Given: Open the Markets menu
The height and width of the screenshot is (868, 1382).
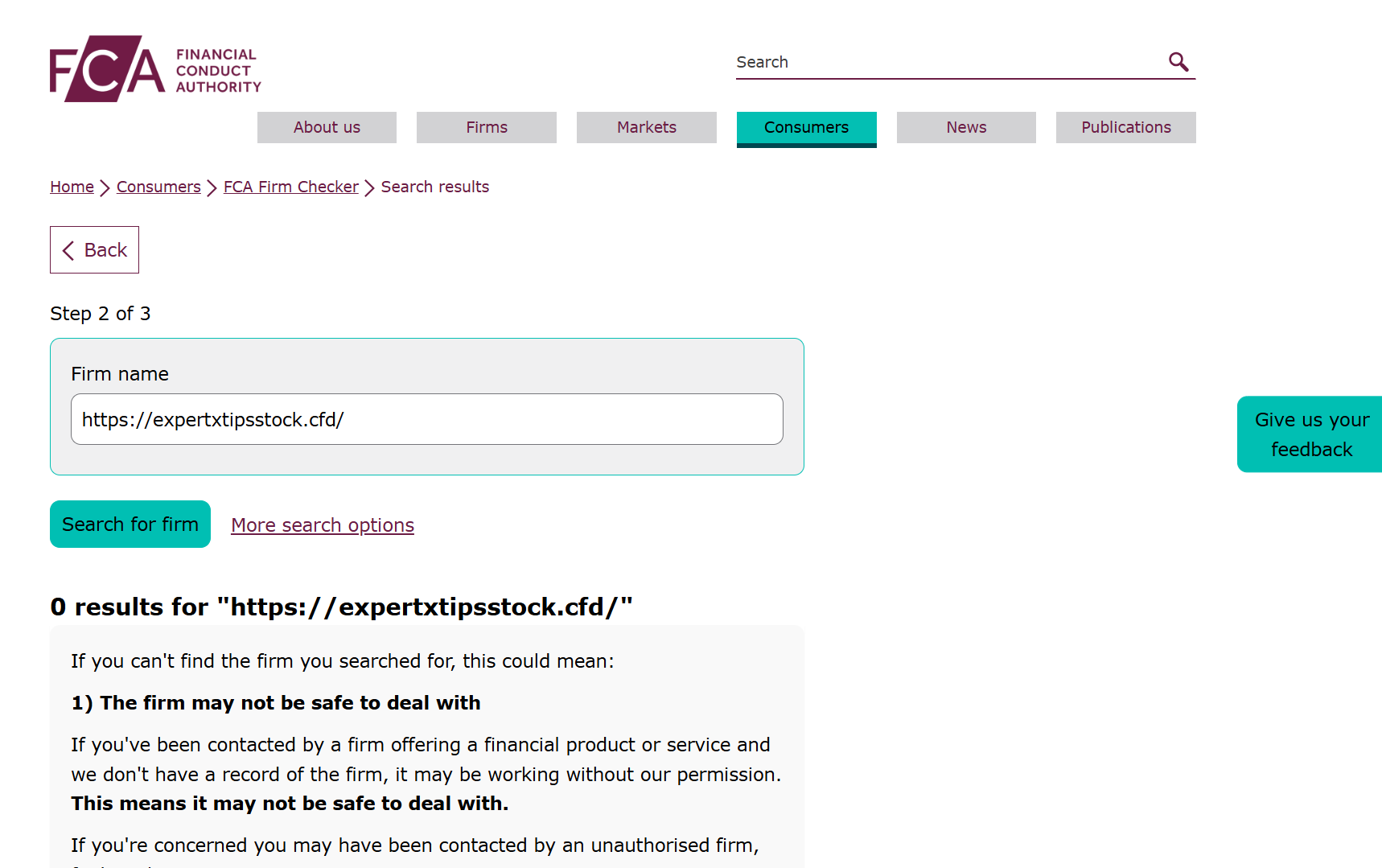Looking at the screenshot, I should [647, 127].
